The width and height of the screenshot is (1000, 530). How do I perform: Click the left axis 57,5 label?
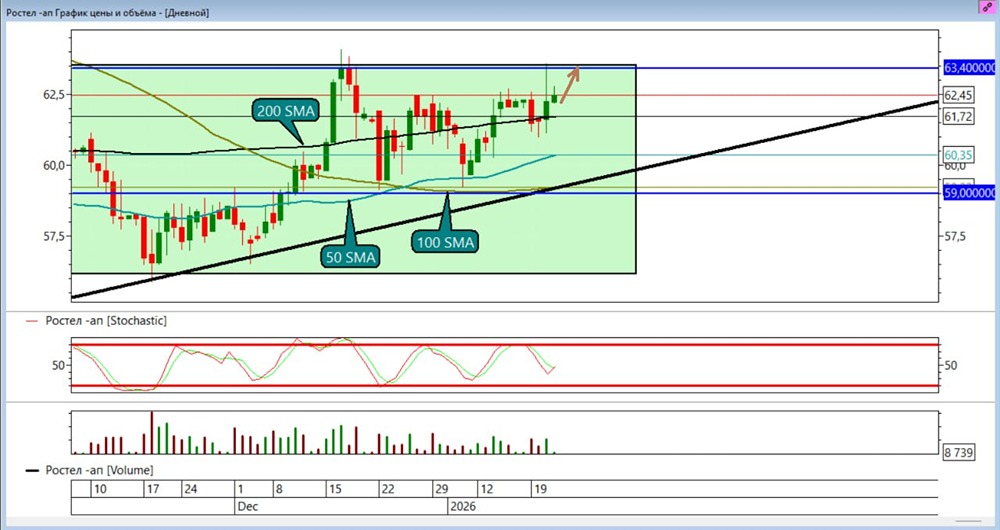coord(55,236)
